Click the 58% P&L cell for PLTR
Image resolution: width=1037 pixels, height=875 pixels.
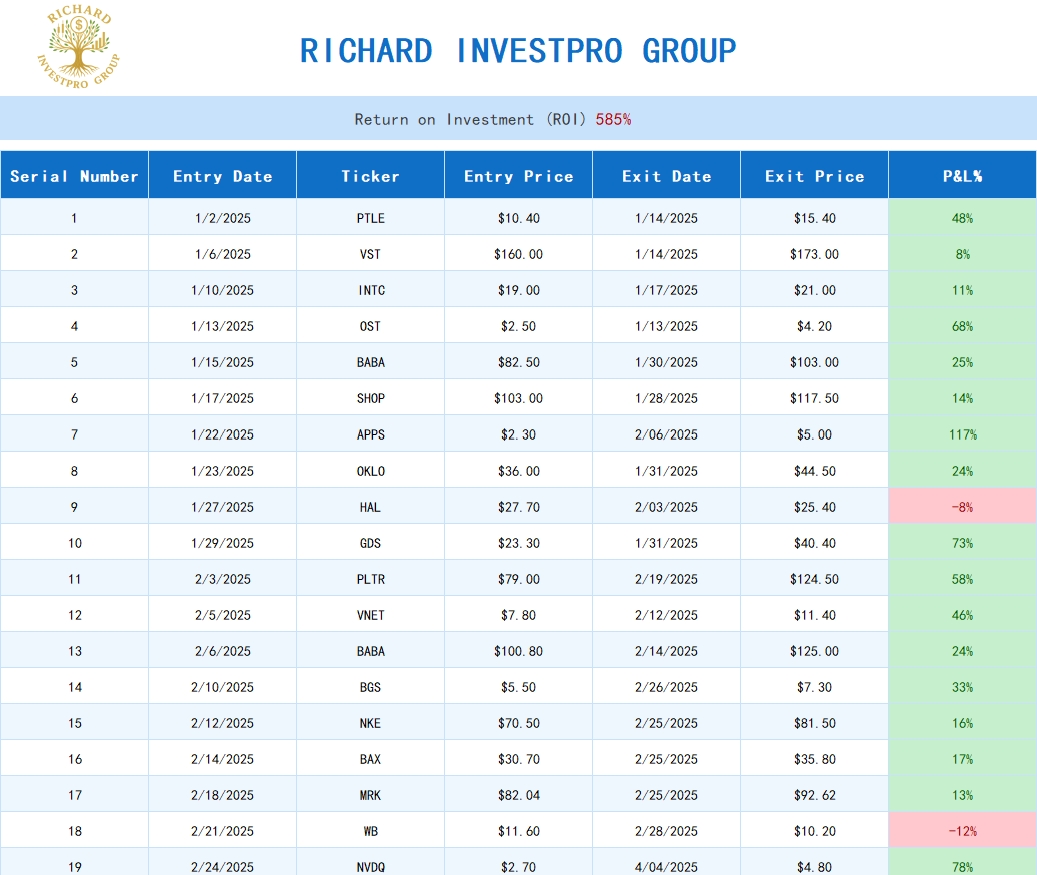coord(962,579)
